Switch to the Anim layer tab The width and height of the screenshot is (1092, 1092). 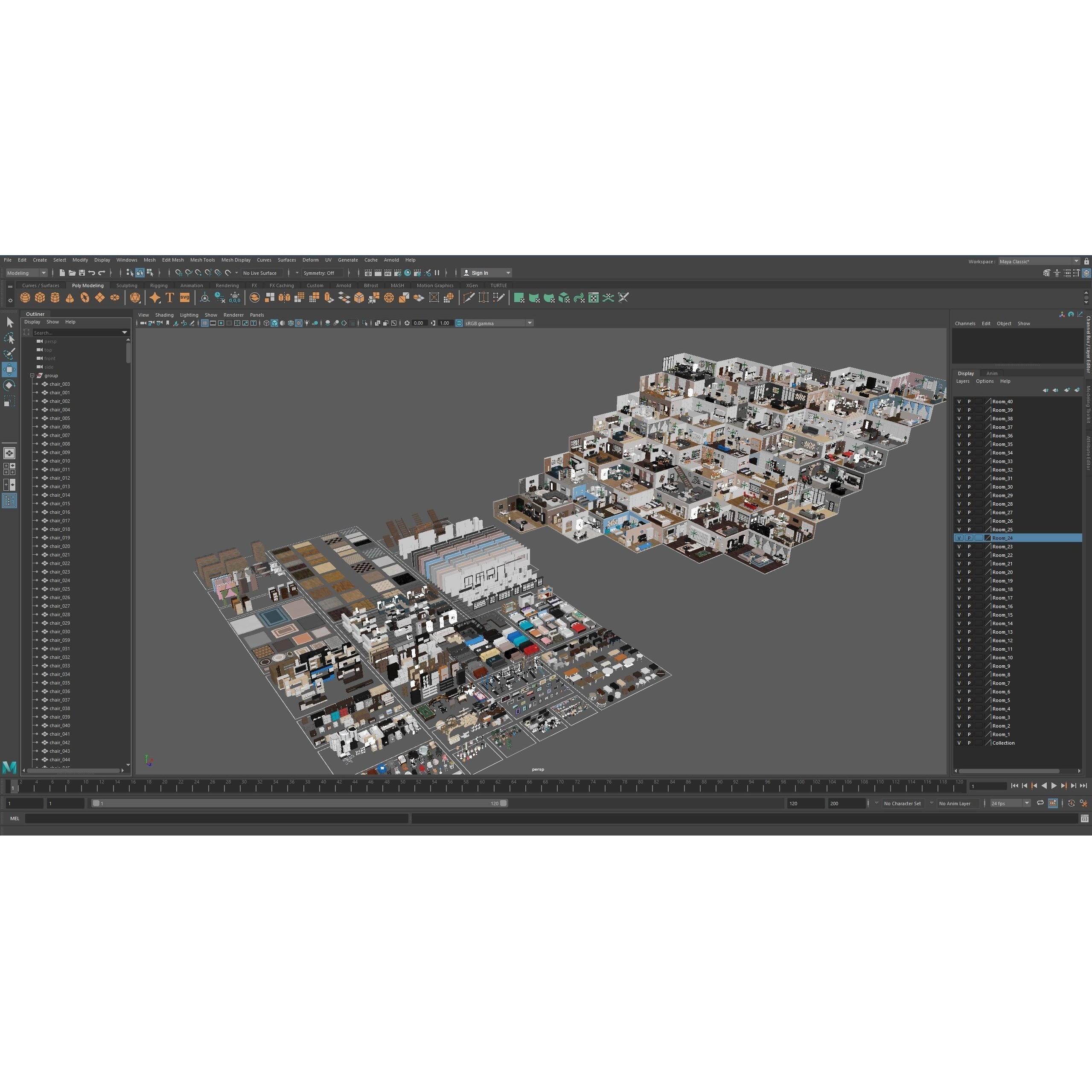[992, 374]
